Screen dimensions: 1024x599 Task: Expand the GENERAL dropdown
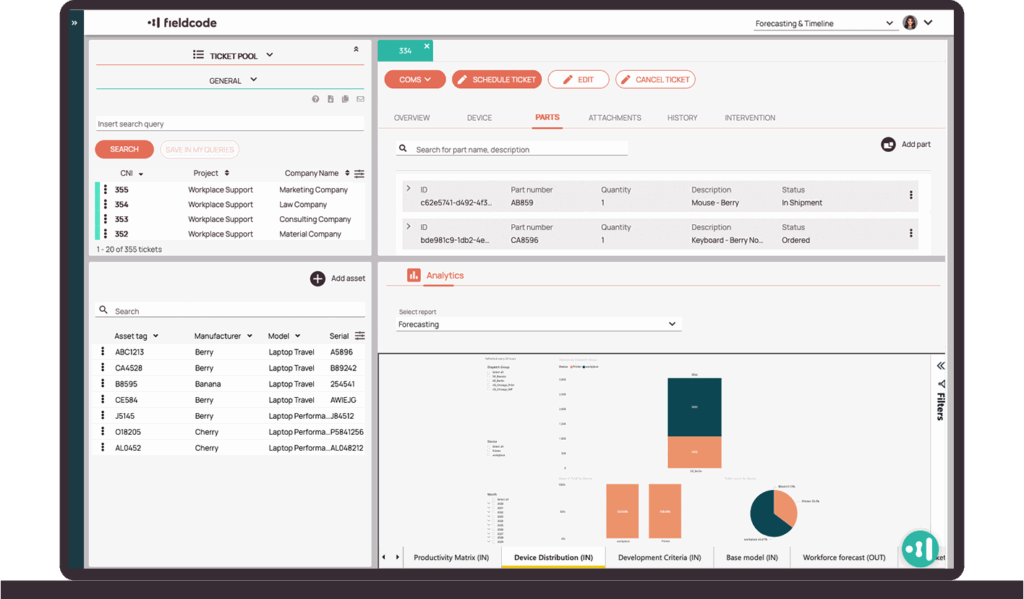(232, 80)
